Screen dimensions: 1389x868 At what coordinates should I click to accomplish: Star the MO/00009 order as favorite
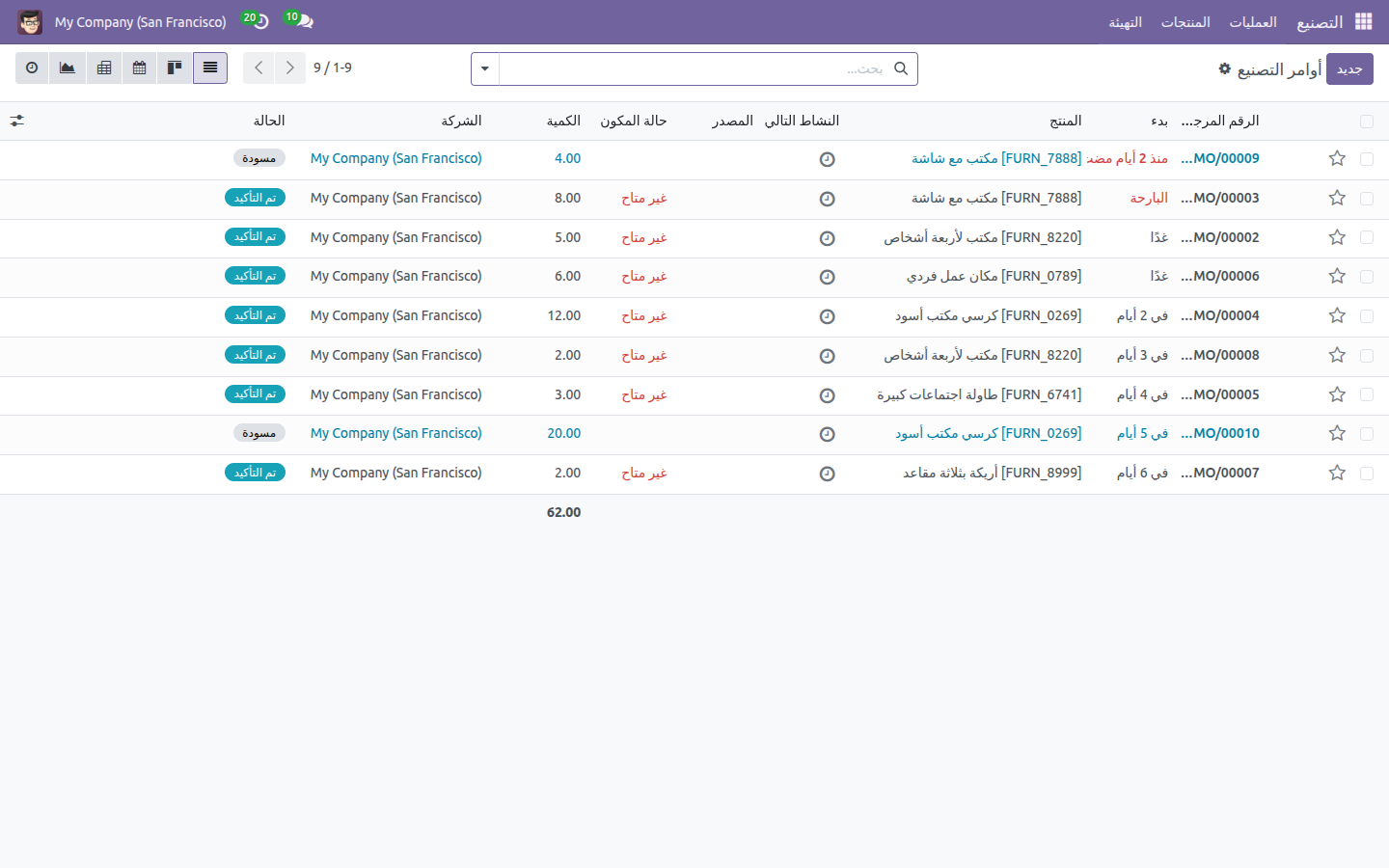click(1337, 158)
